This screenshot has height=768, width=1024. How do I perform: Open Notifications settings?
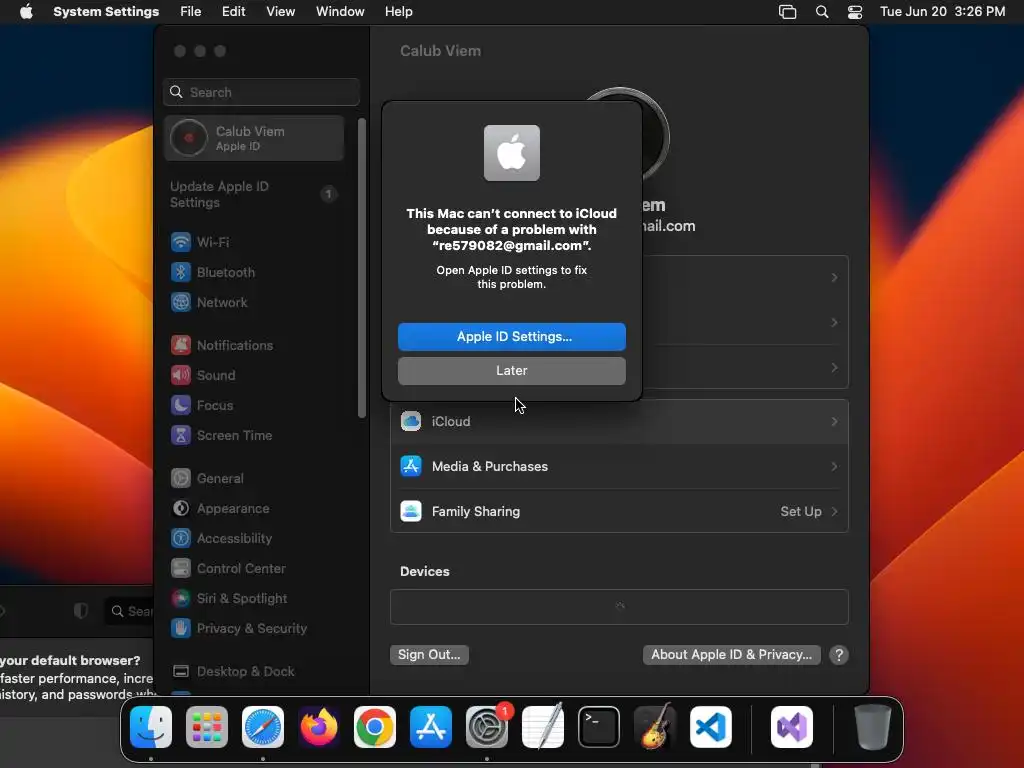[222, 345]
